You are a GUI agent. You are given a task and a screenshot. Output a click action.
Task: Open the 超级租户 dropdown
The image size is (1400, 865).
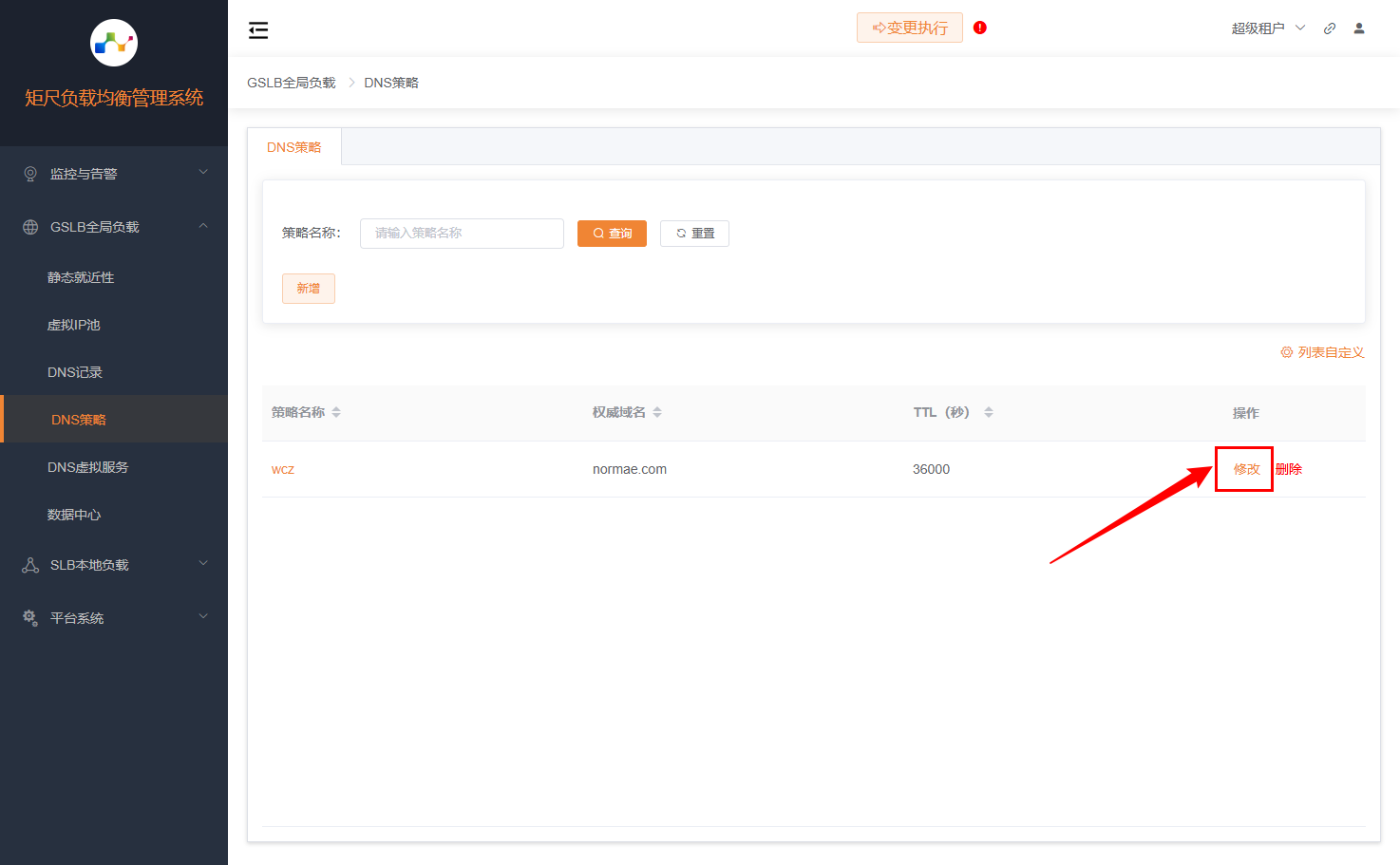point(1268,28)
